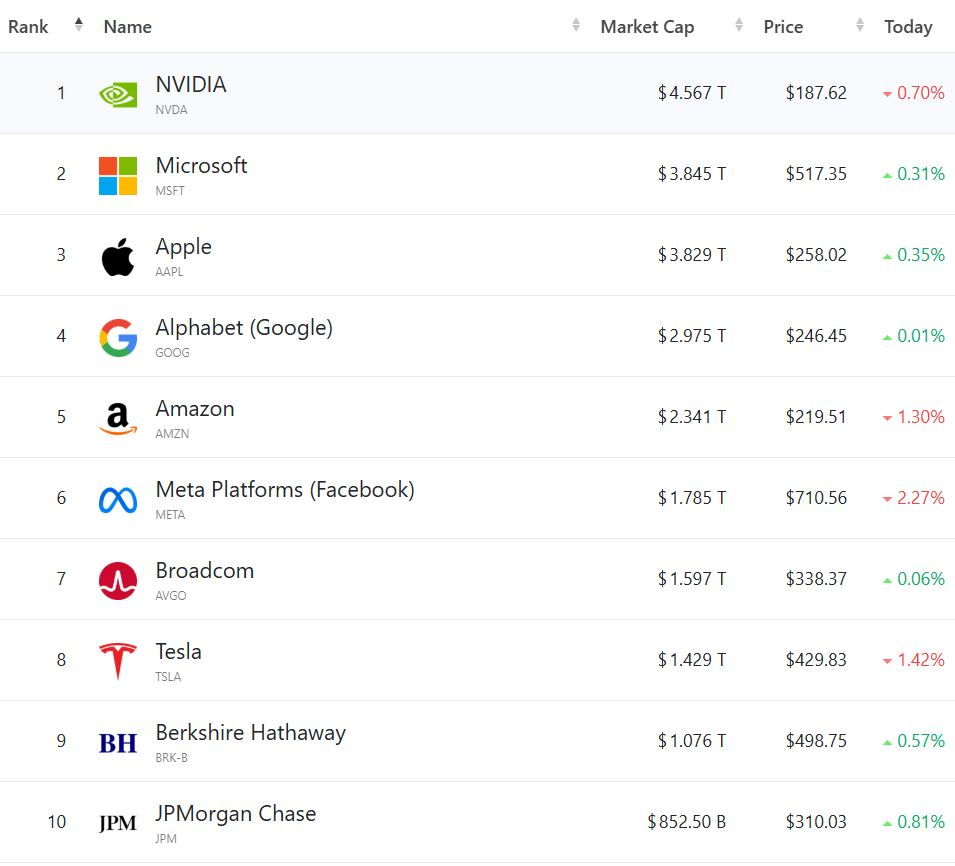Click the Today column header
This screenshot has height=866, width=955.
point(908,27)
